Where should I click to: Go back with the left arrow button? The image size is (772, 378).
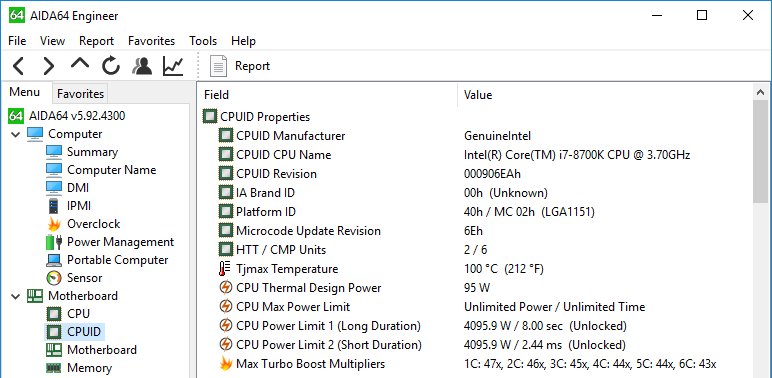point(18,65)
